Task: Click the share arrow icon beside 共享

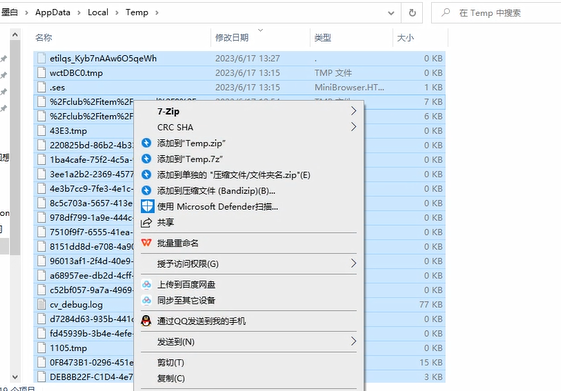Action: 146,223
